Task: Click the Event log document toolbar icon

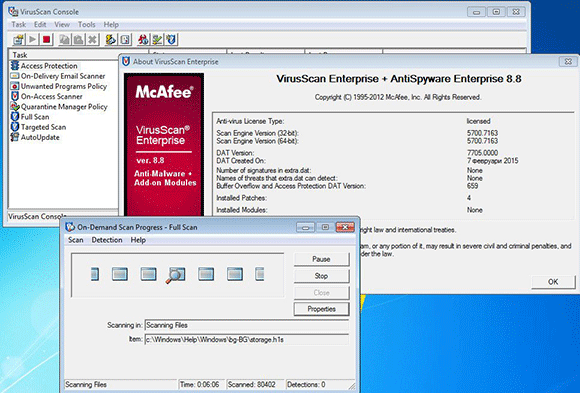Action: pos(125,39)
